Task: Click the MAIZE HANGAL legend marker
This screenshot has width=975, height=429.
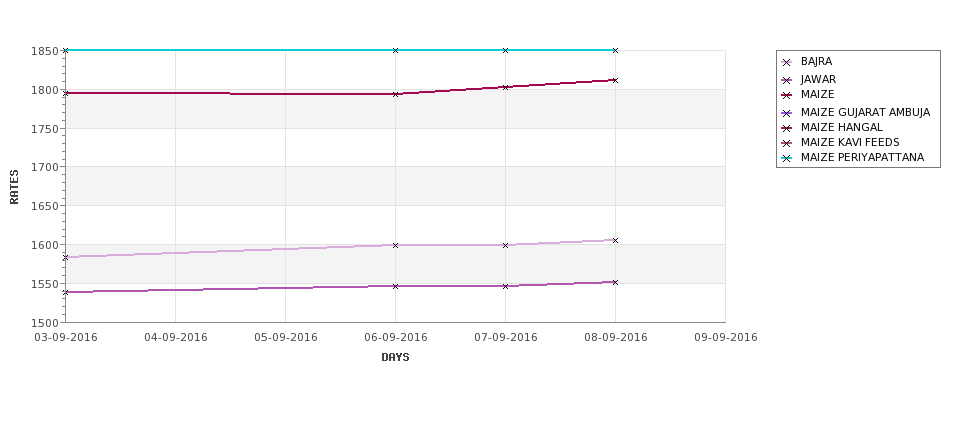Action: (787, 128)
